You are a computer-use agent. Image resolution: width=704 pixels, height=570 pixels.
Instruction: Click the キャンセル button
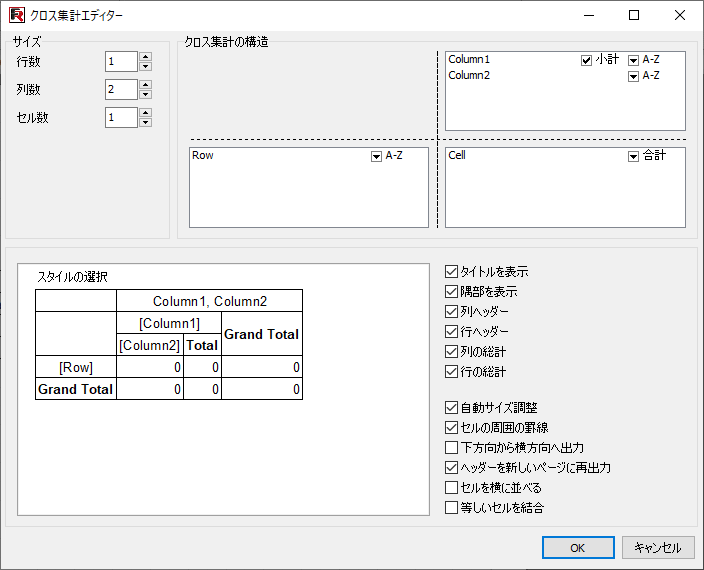(658, 548)
